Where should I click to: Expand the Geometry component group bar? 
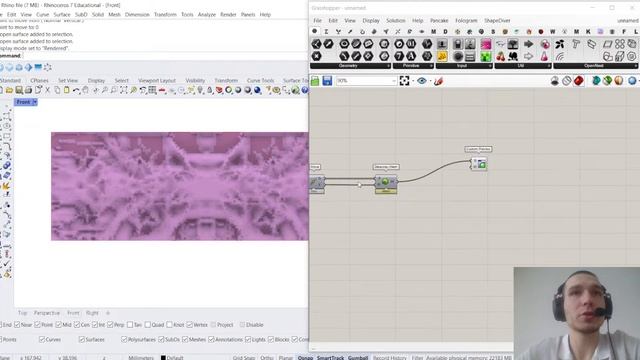[x=350, y=66]
